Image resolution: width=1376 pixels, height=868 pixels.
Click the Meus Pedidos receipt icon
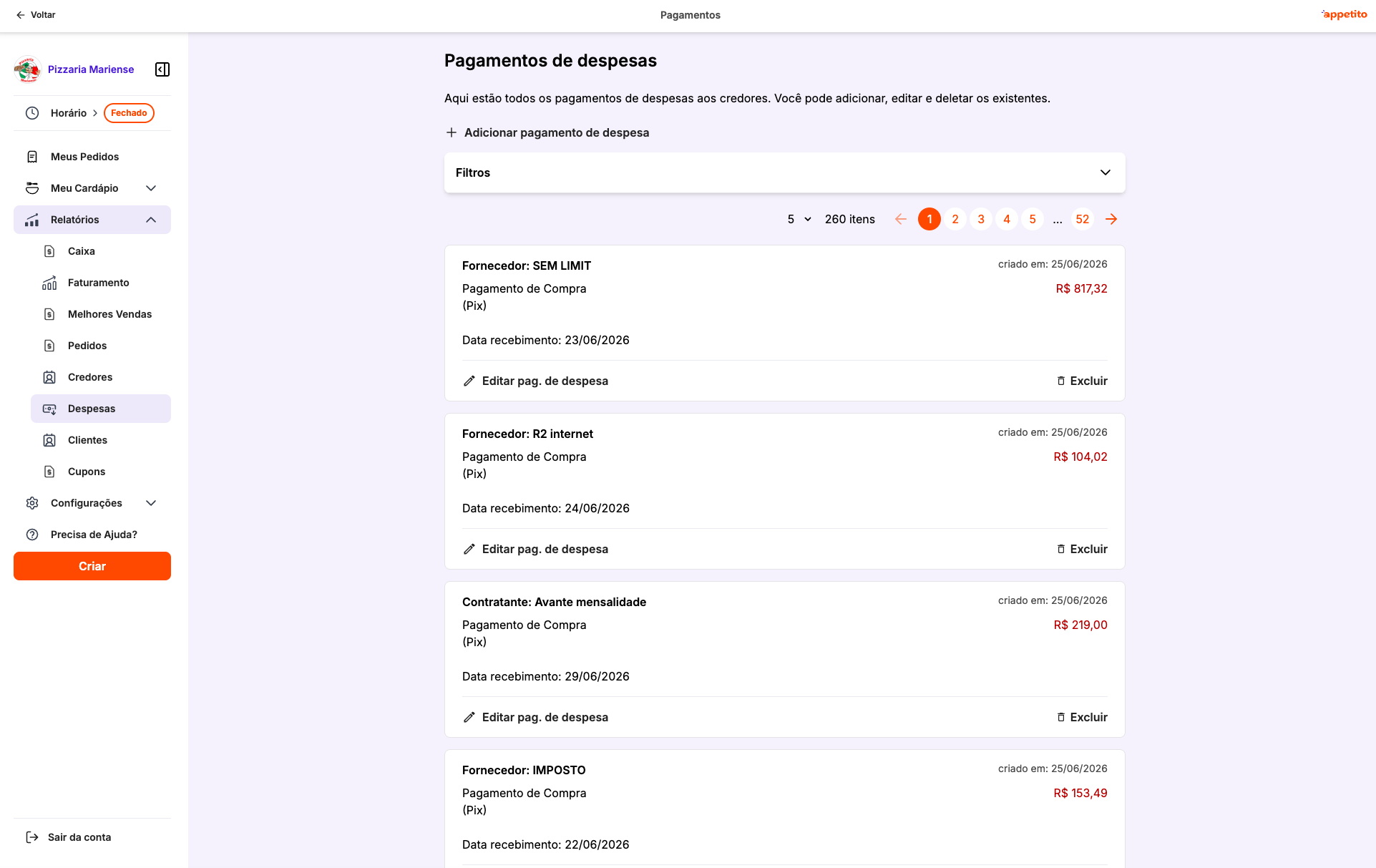point(32,157)
